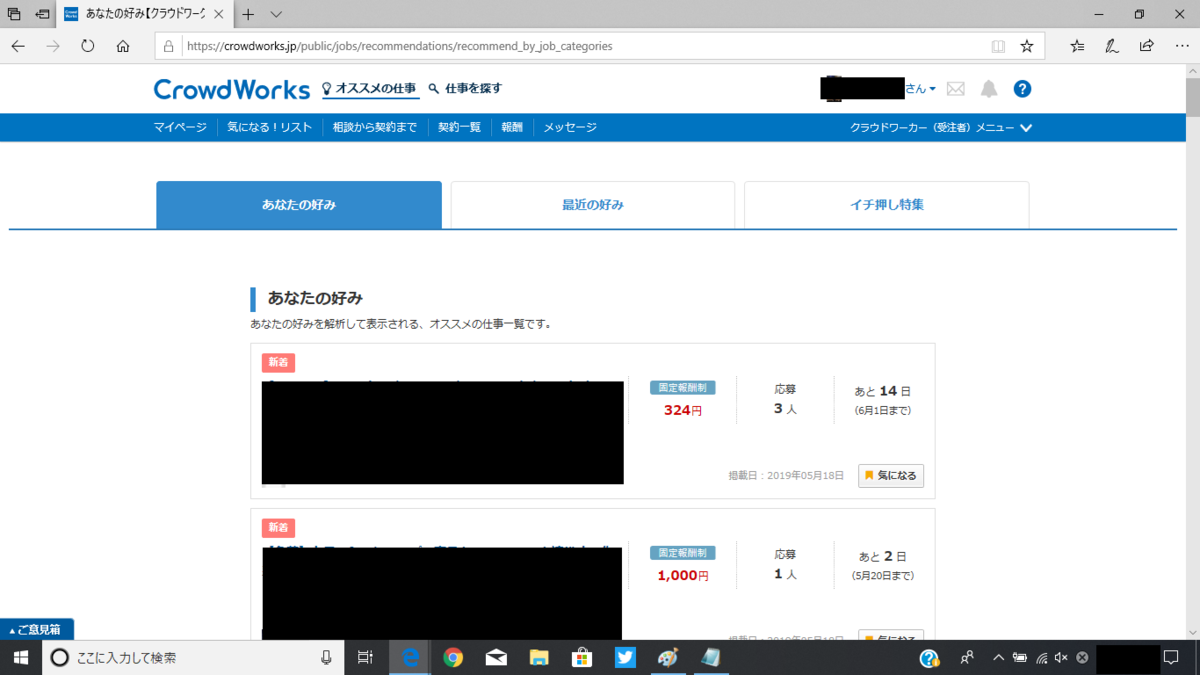This screenshot has height=675, width=1200.
Task: Click the blue help question mark icon
Action: (1022, 89)
